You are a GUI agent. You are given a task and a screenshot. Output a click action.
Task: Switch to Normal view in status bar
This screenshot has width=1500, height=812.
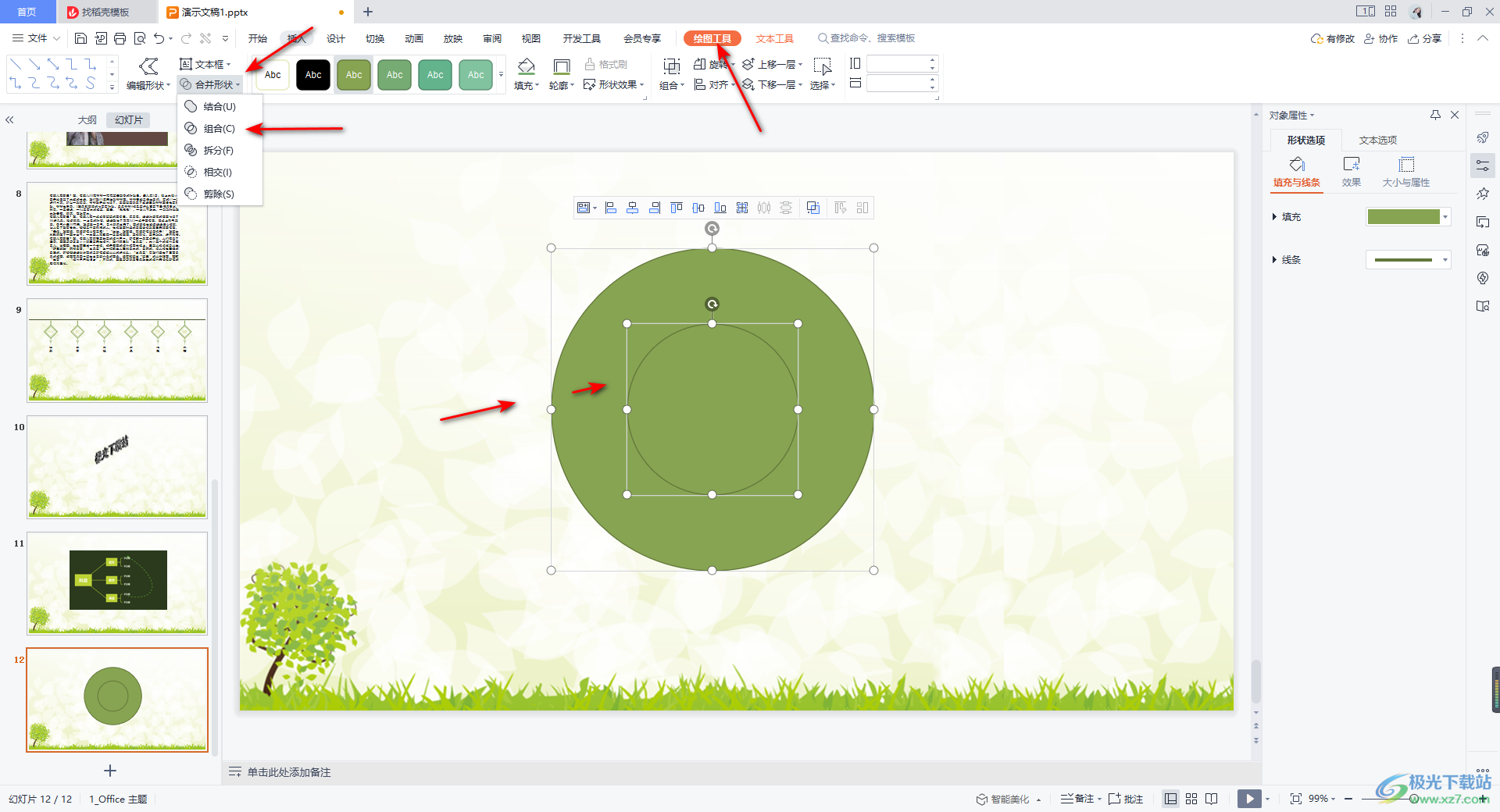[1170, 799]
